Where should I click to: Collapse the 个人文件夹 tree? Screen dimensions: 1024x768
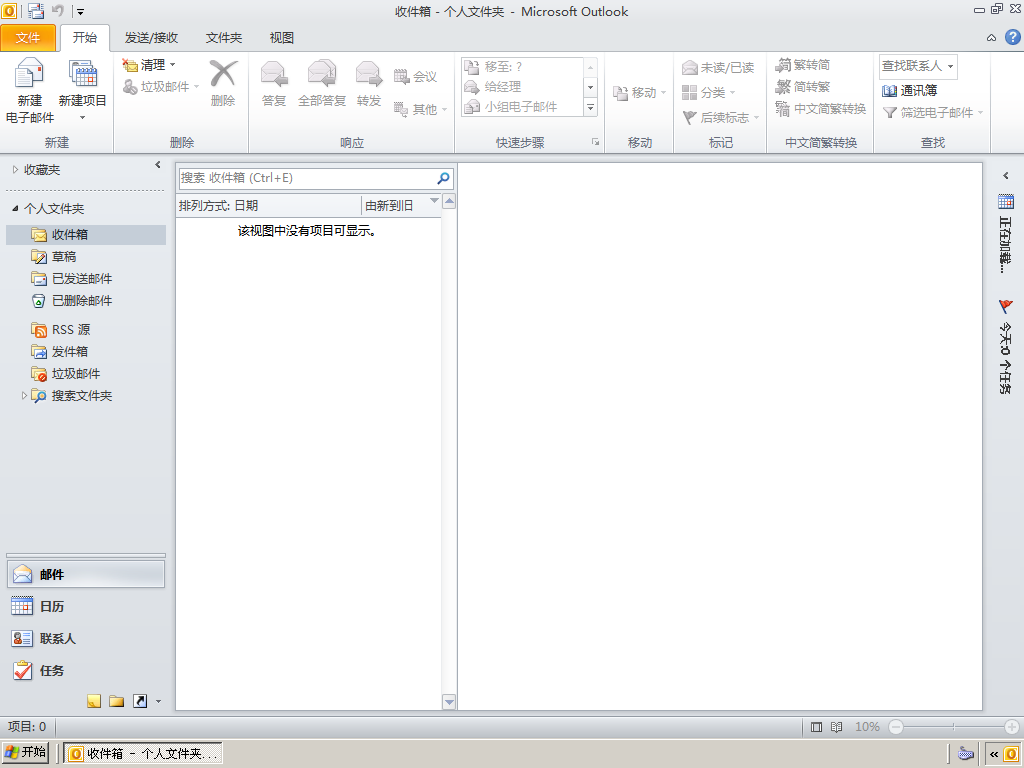pyautogui.click(x=15, y=208)
